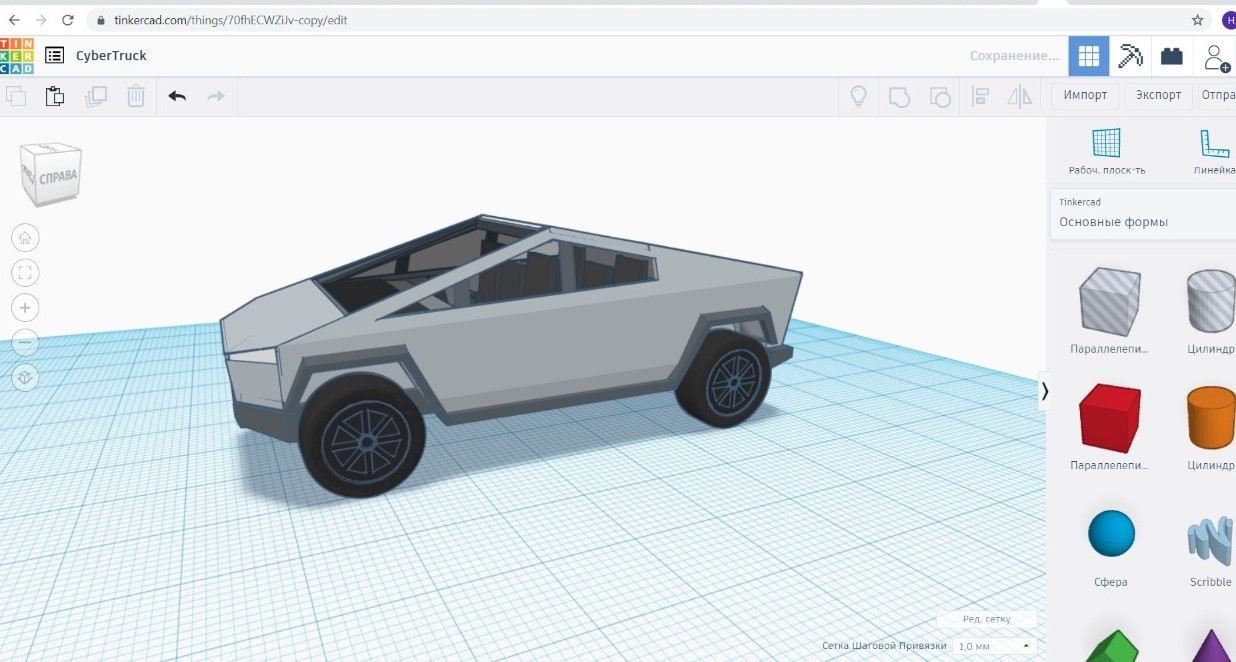Click the browser back arrow
1236x662 pixels.
[x=14, y=20]
